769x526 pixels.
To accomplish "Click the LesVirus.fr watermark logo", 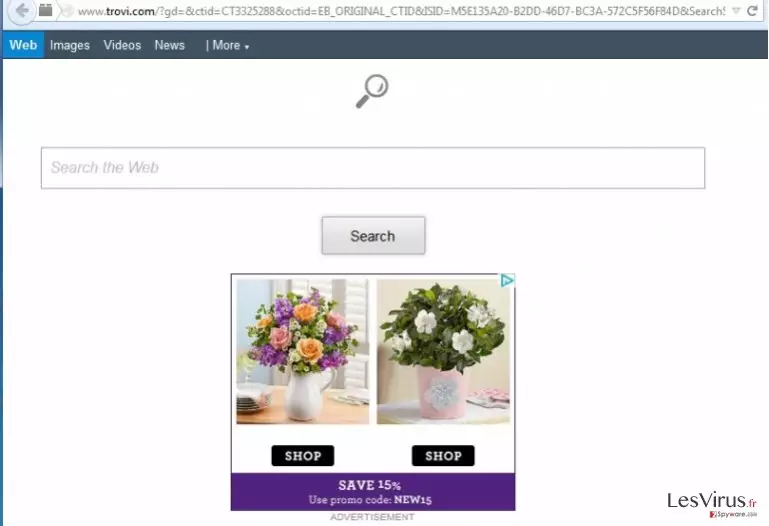I will 712,503.
